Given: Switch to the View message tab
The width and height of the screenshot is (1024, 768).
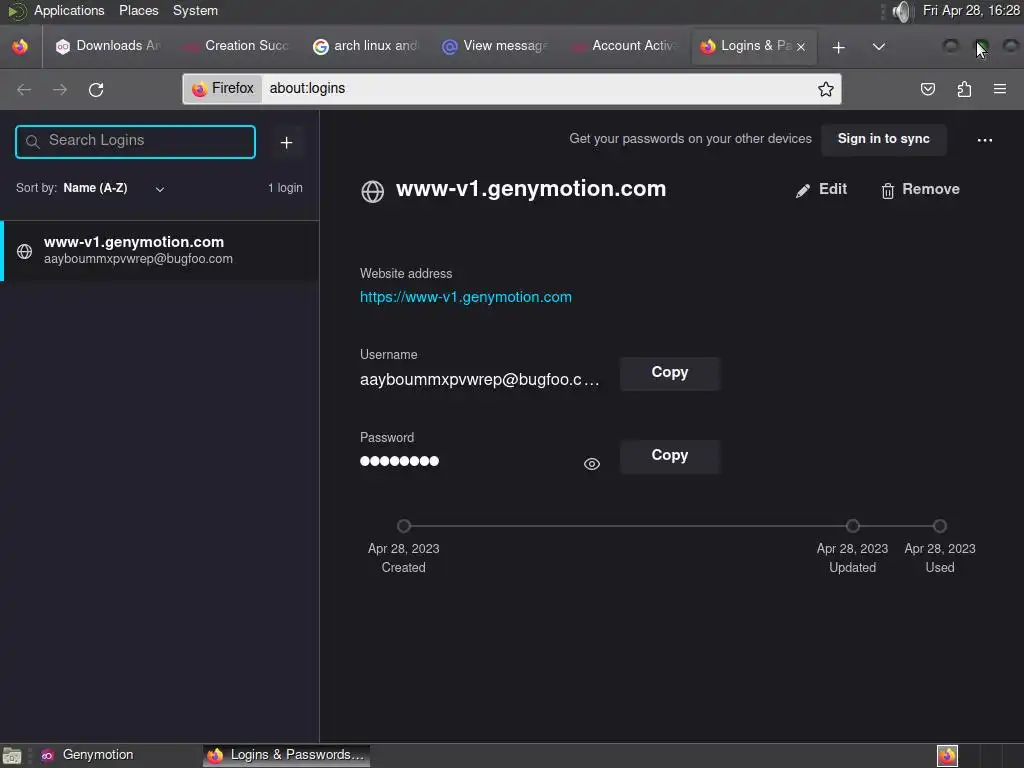Looking at the screenshot, I should point(495,46).
